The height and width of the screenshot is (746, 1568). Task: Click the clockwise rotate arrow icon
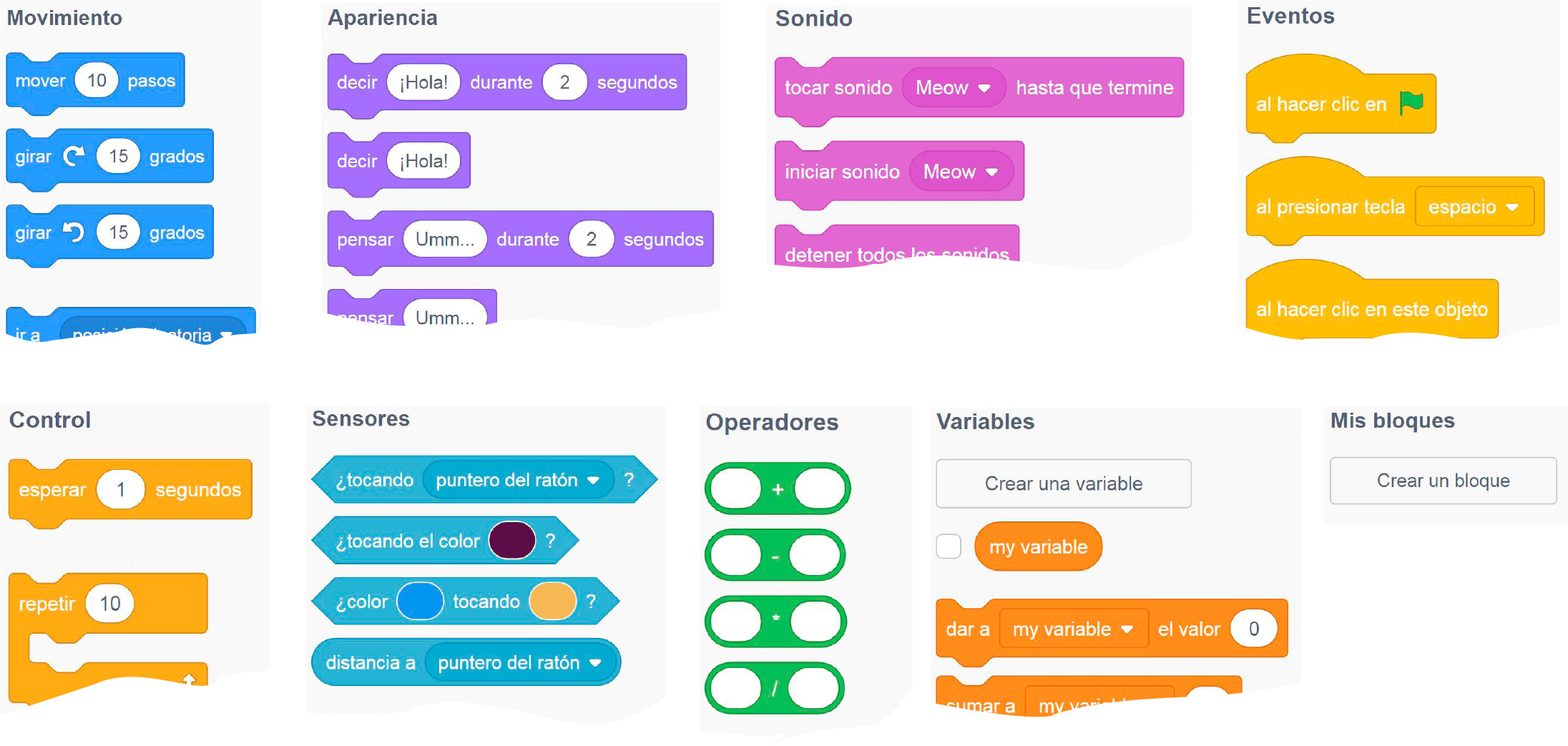pyautogui.click(x=74, y=156)
